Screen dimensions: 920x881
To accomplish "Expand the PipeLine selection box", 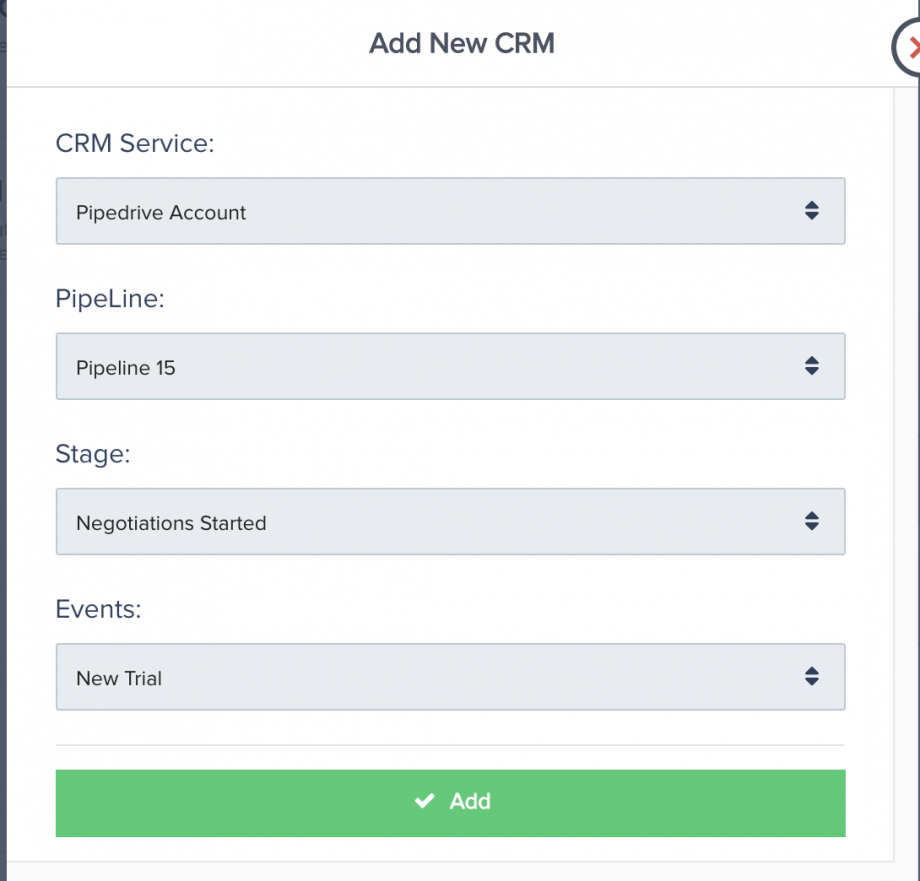I will (450, 366).
